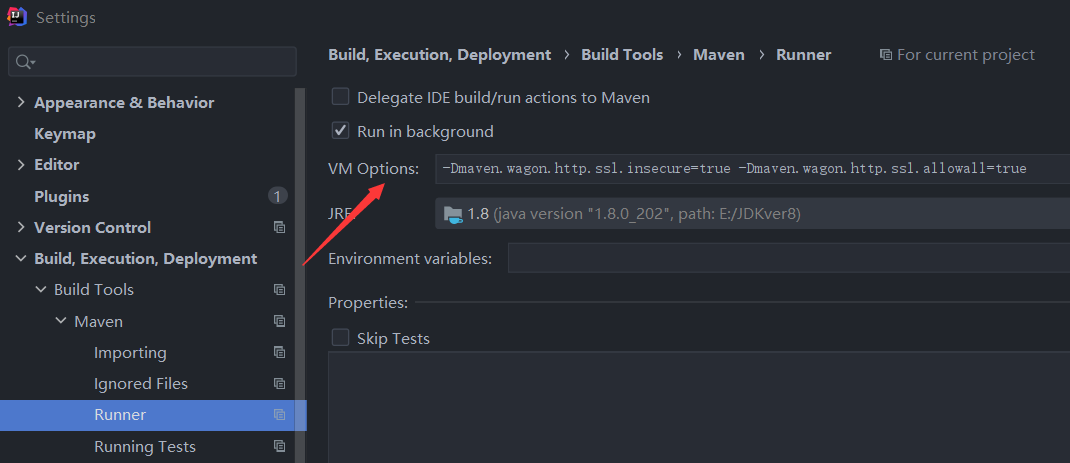
Task: Click project-level icon beside Ignored Files
Action: coord(280,384)
